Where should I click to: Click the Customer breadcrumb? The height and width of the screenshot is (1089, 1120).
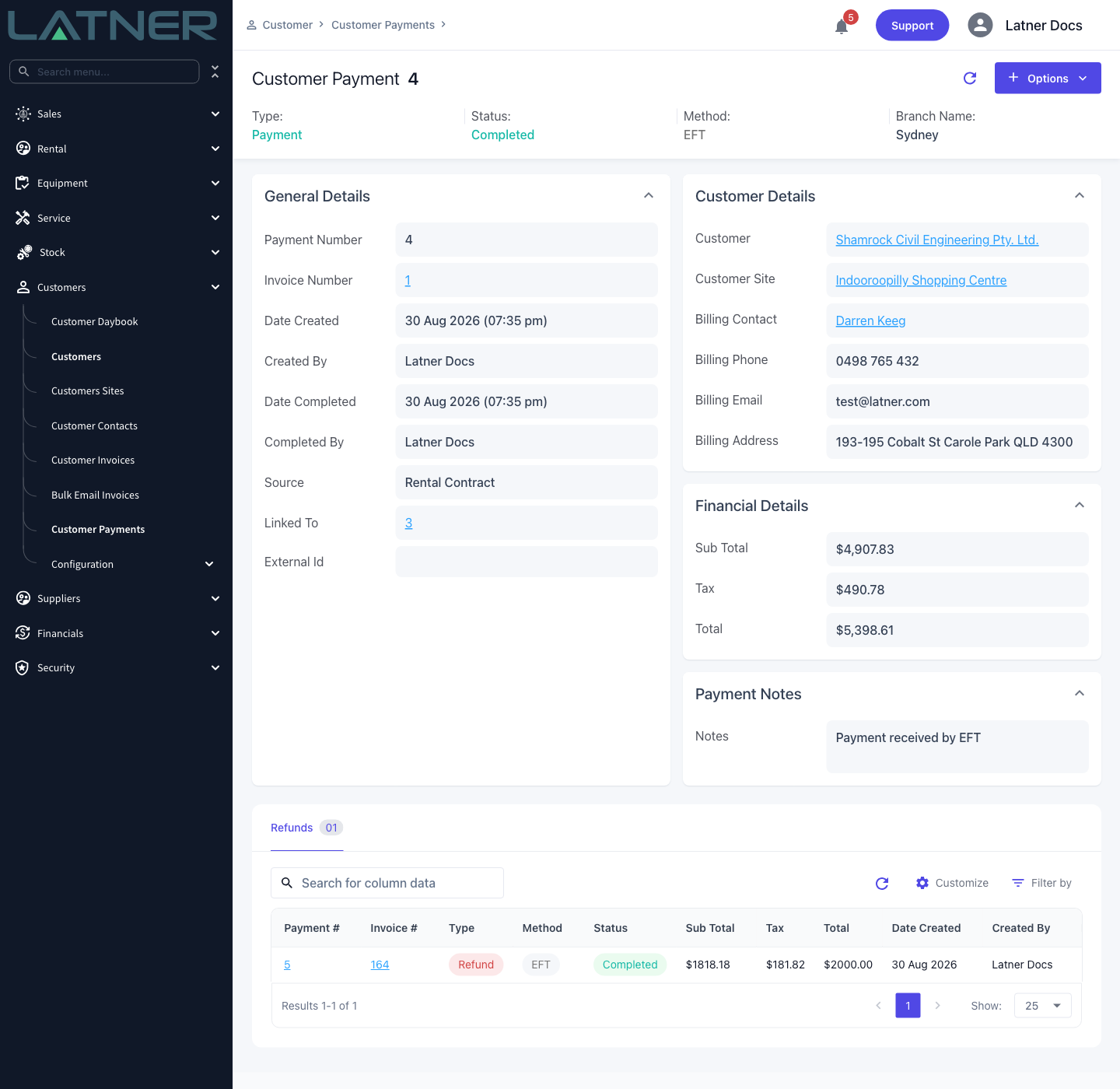click(287, 25)
